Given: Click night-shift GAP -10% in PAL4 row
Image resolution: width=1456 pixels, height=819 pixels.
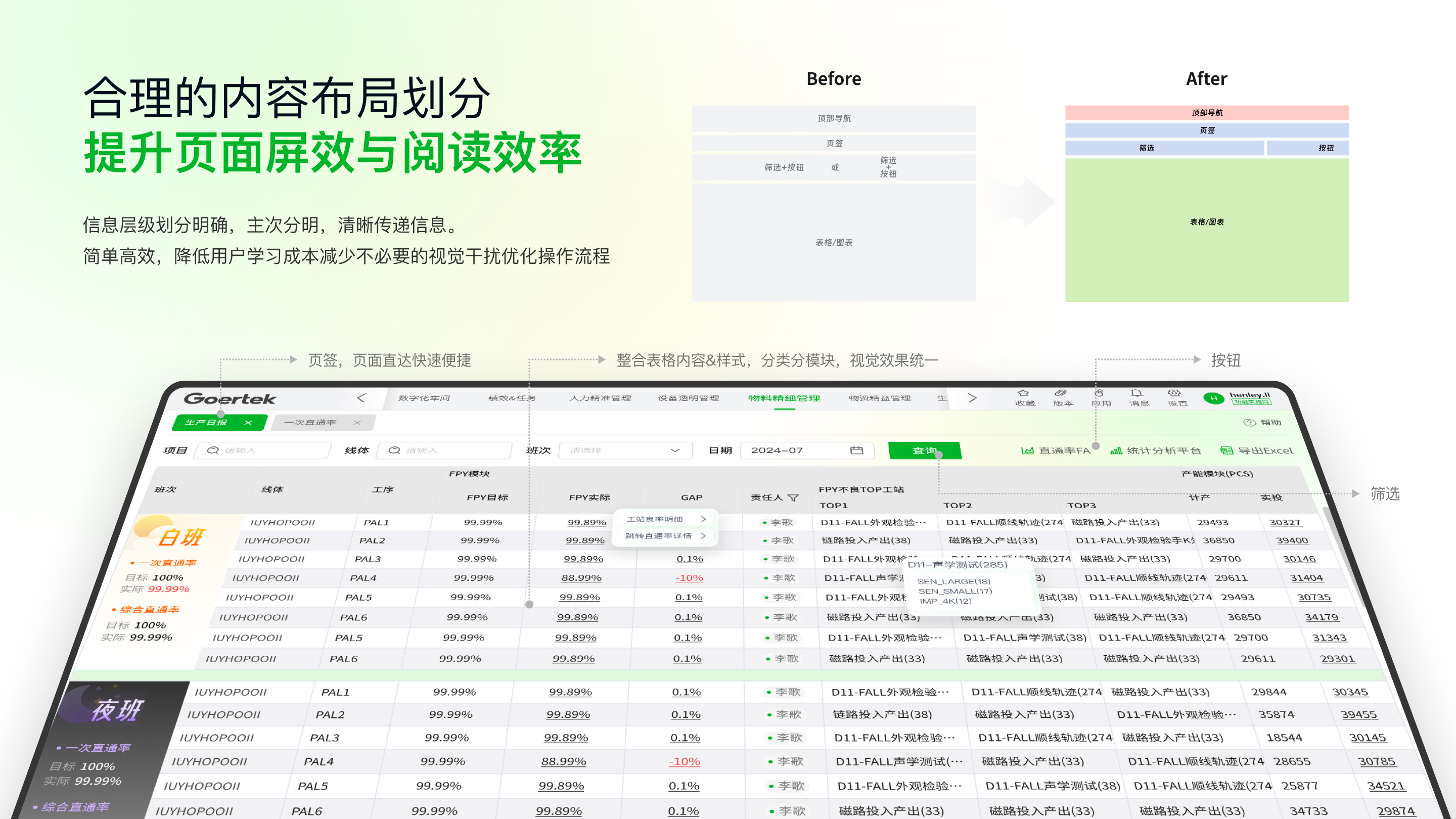Looking at the screenshot, I should (x=685, y=761).
